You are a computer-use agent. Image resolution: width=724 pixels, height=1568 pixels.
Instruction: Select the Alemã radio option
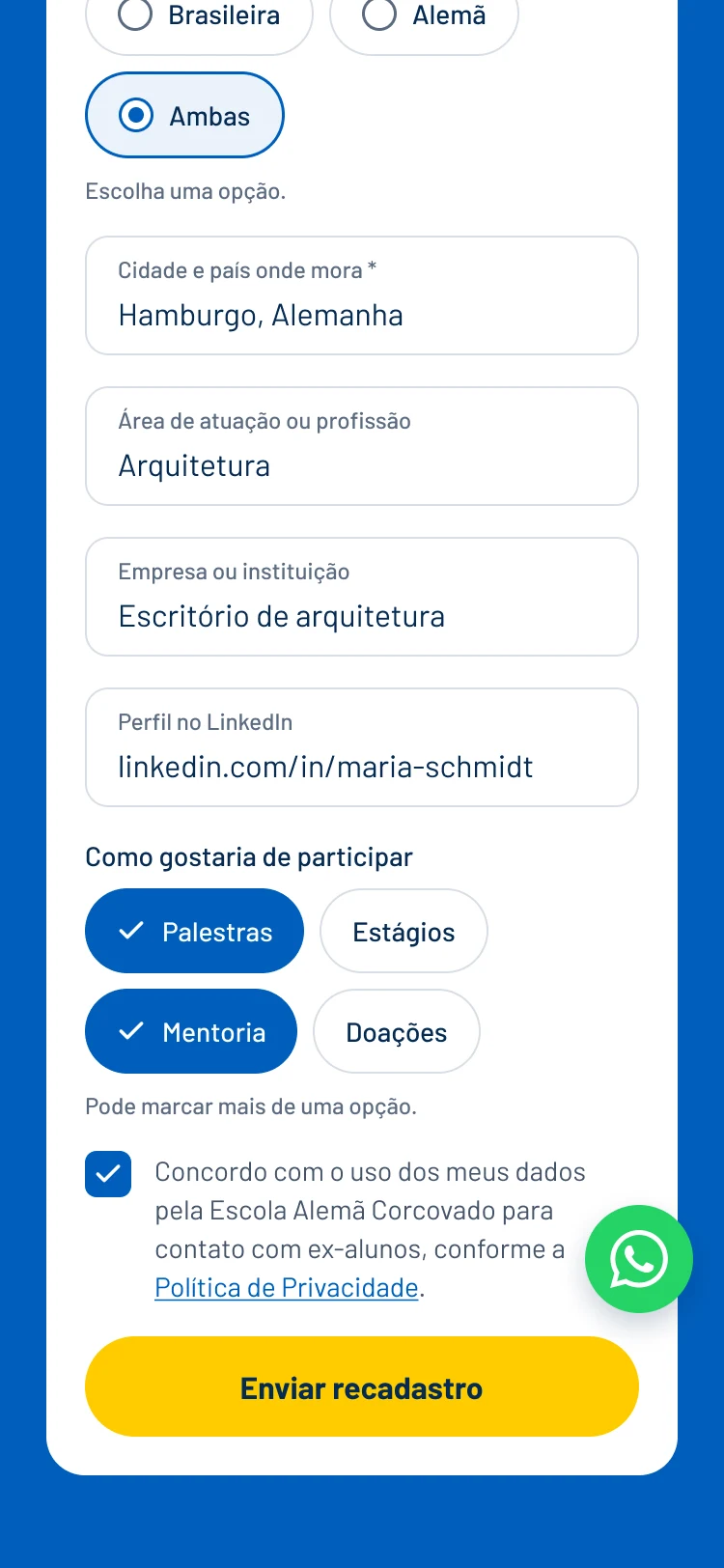(x=424, y=17)
